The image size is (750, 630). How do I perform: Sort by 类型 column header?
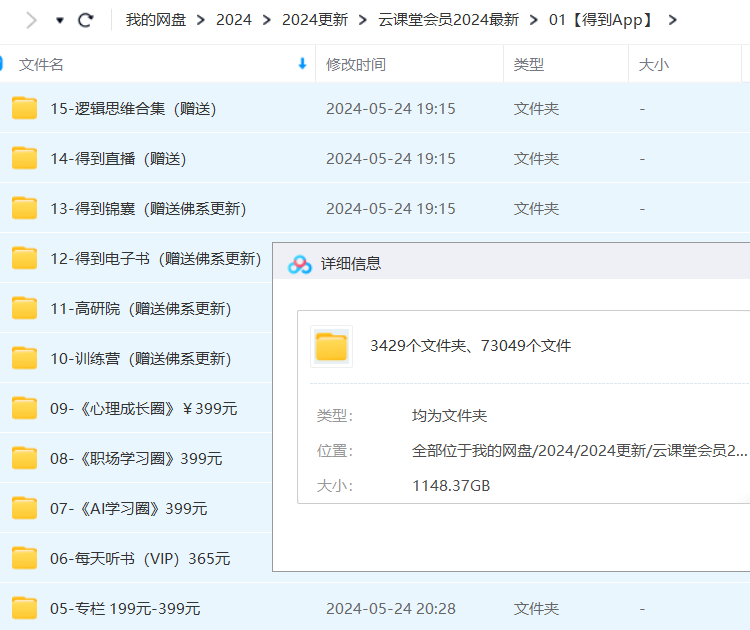click(529, 64)
